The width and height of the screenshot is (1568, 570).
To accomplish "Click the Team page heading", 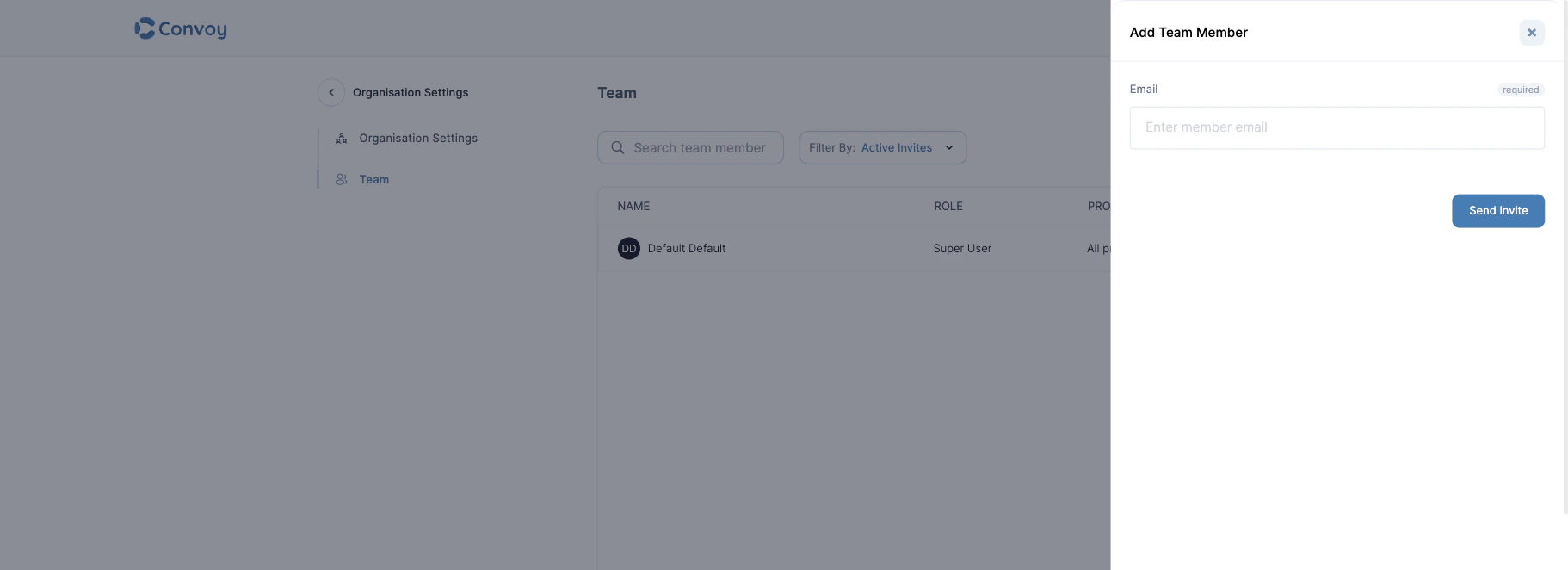I will [x=617, y=92].
